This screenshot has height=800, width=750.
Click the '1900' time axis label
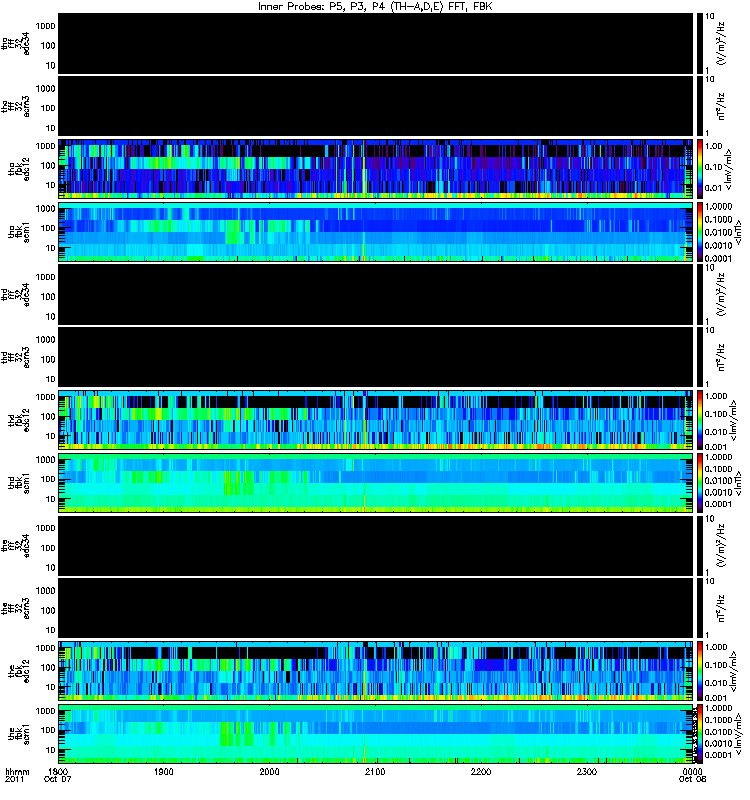point(164,771)
